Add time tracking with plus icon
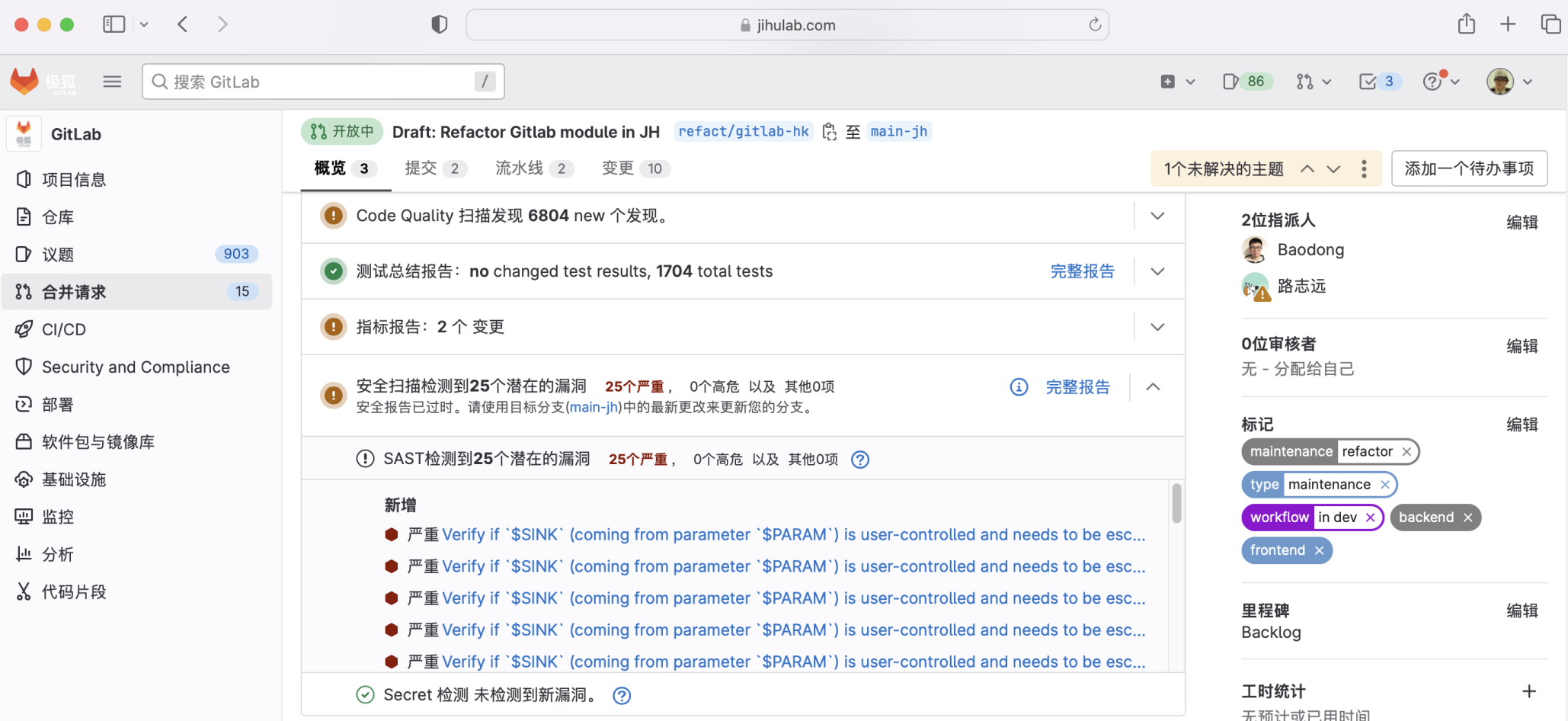 [x=1528, y=691]
